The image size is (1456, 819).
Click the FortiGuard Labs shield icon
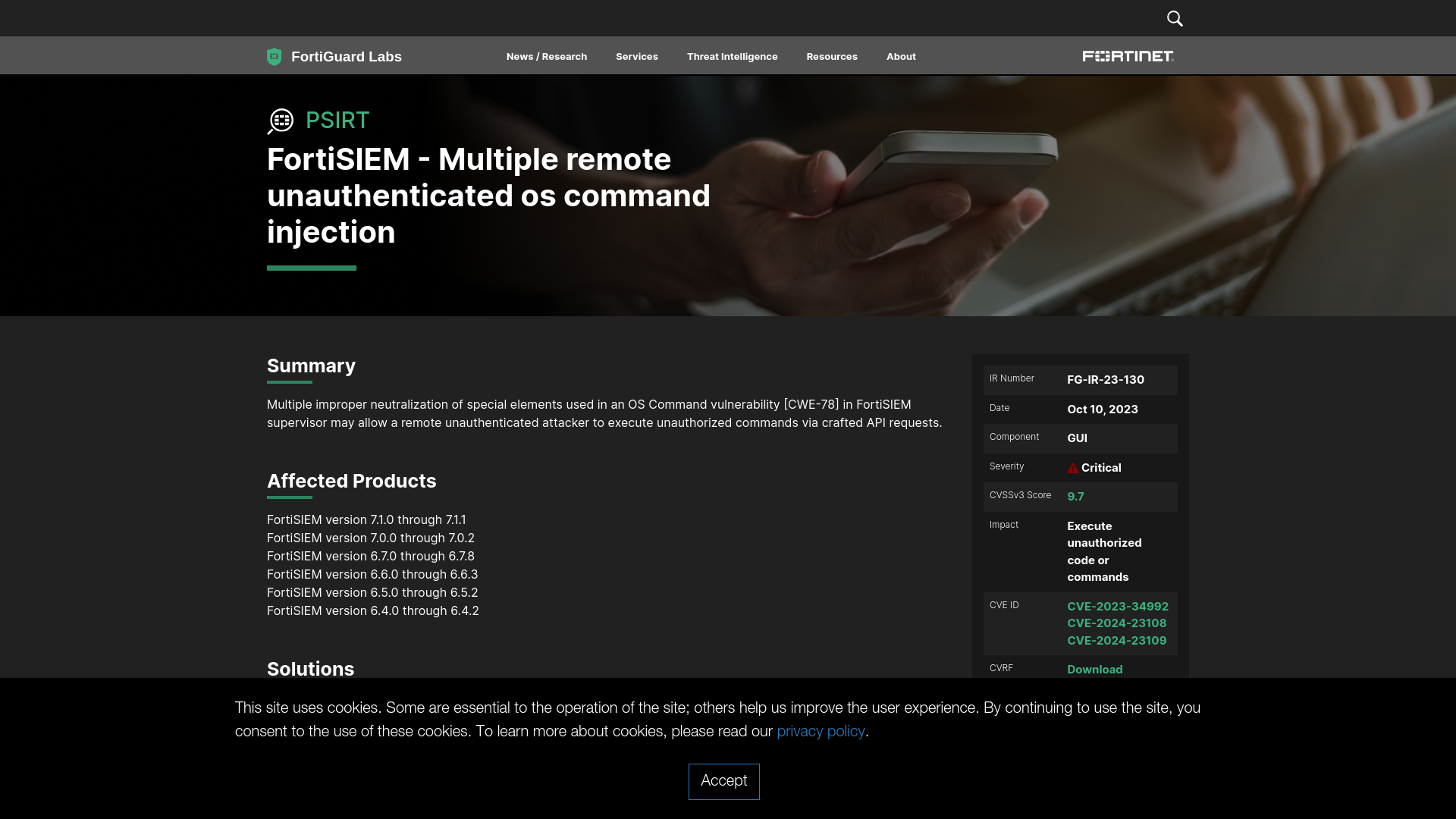click(x=274, y=57)
